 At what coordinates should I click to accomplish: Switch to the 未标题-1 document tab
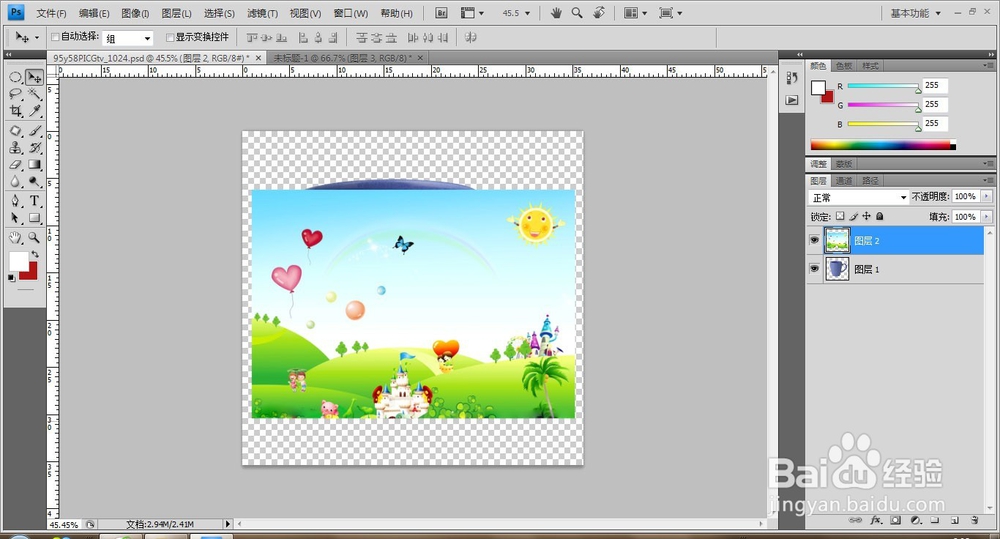click(x=343, y=58)
